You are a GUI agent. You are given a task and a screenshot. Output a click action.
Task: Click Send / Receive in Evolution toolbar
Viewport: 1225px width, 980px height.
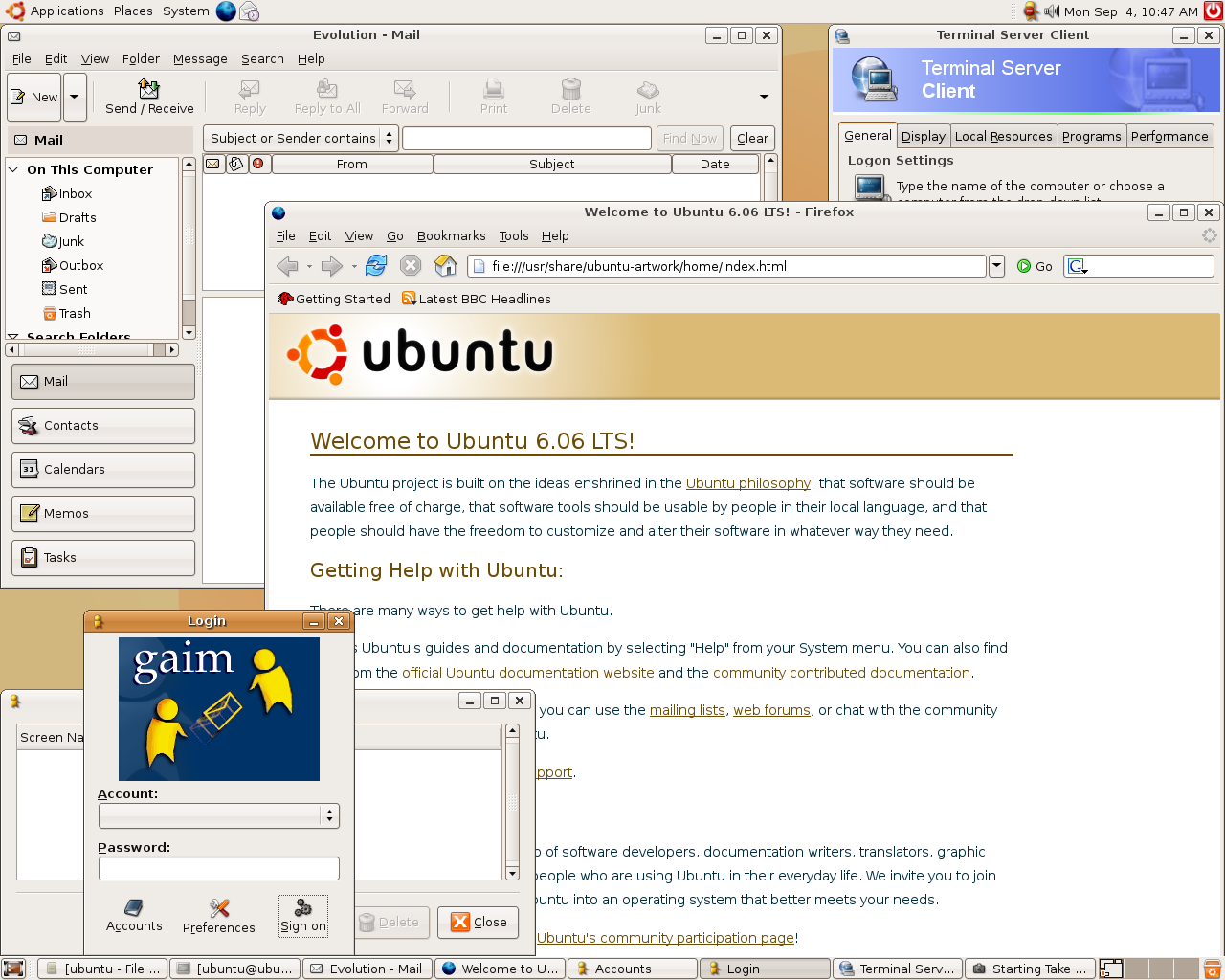point(149,98)
